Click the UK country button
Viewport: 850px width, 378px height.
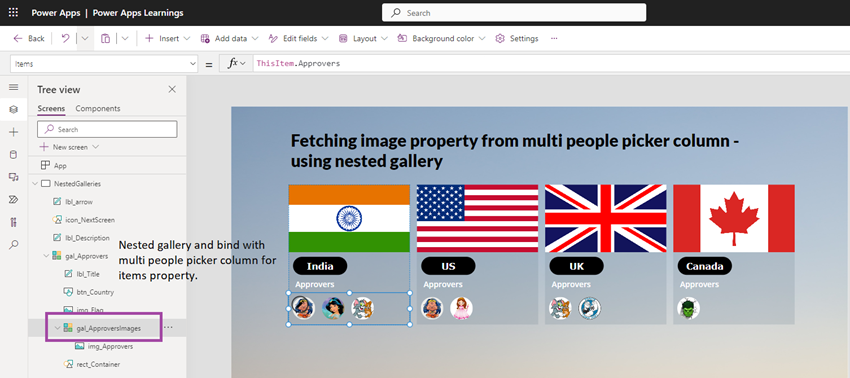[x=576, y=266]
